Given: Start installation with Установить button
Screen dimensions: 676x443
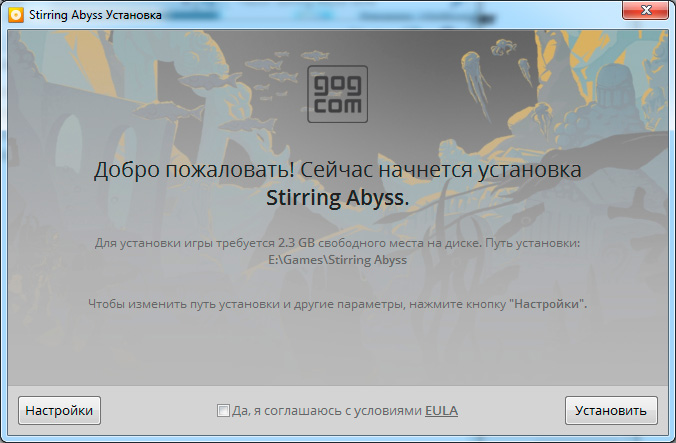Looking at the screenshot, I should [611, 410].
